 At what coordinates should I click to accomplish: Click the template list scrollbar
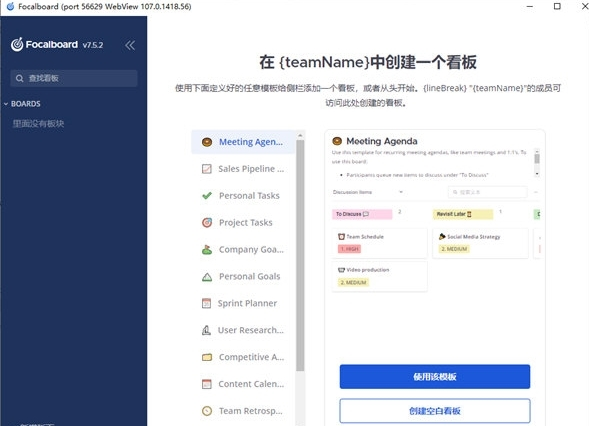tap(300, 255)
